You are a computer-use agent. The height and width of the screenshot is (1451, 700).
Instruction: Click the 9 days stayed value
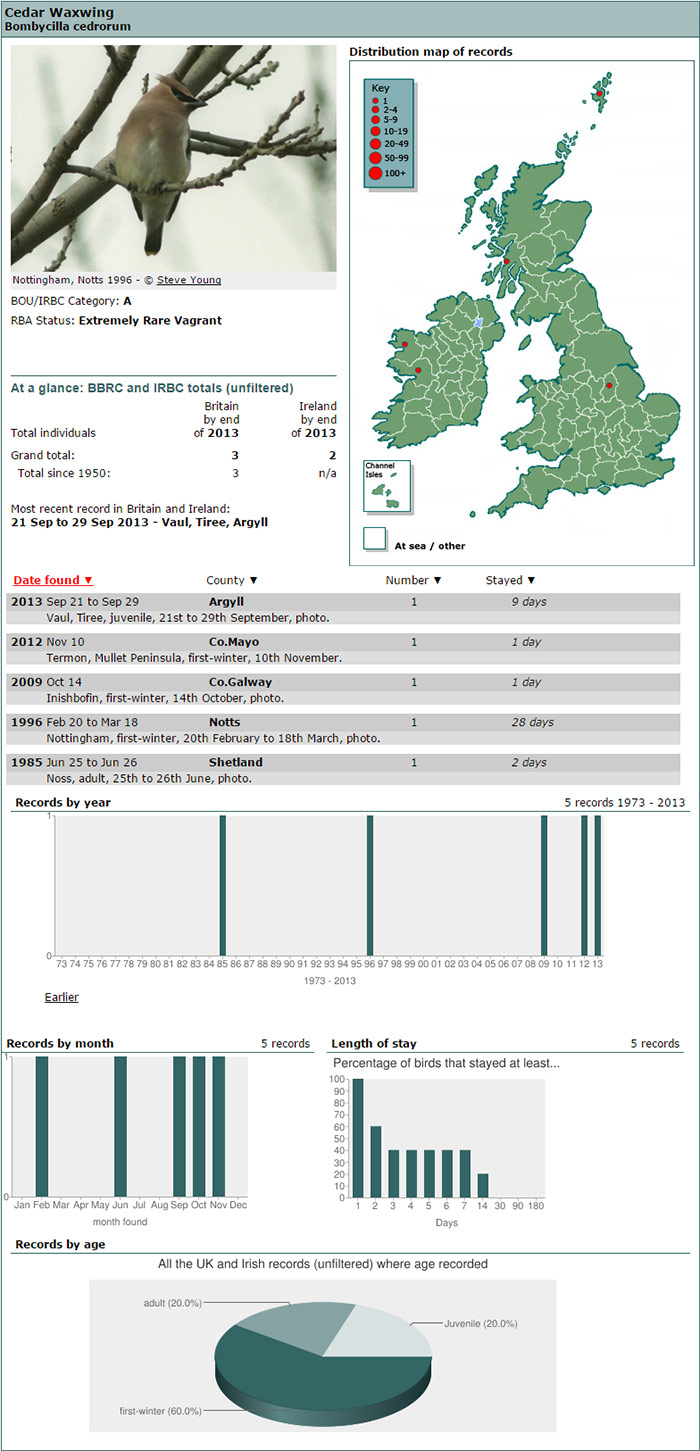(529, 602)
